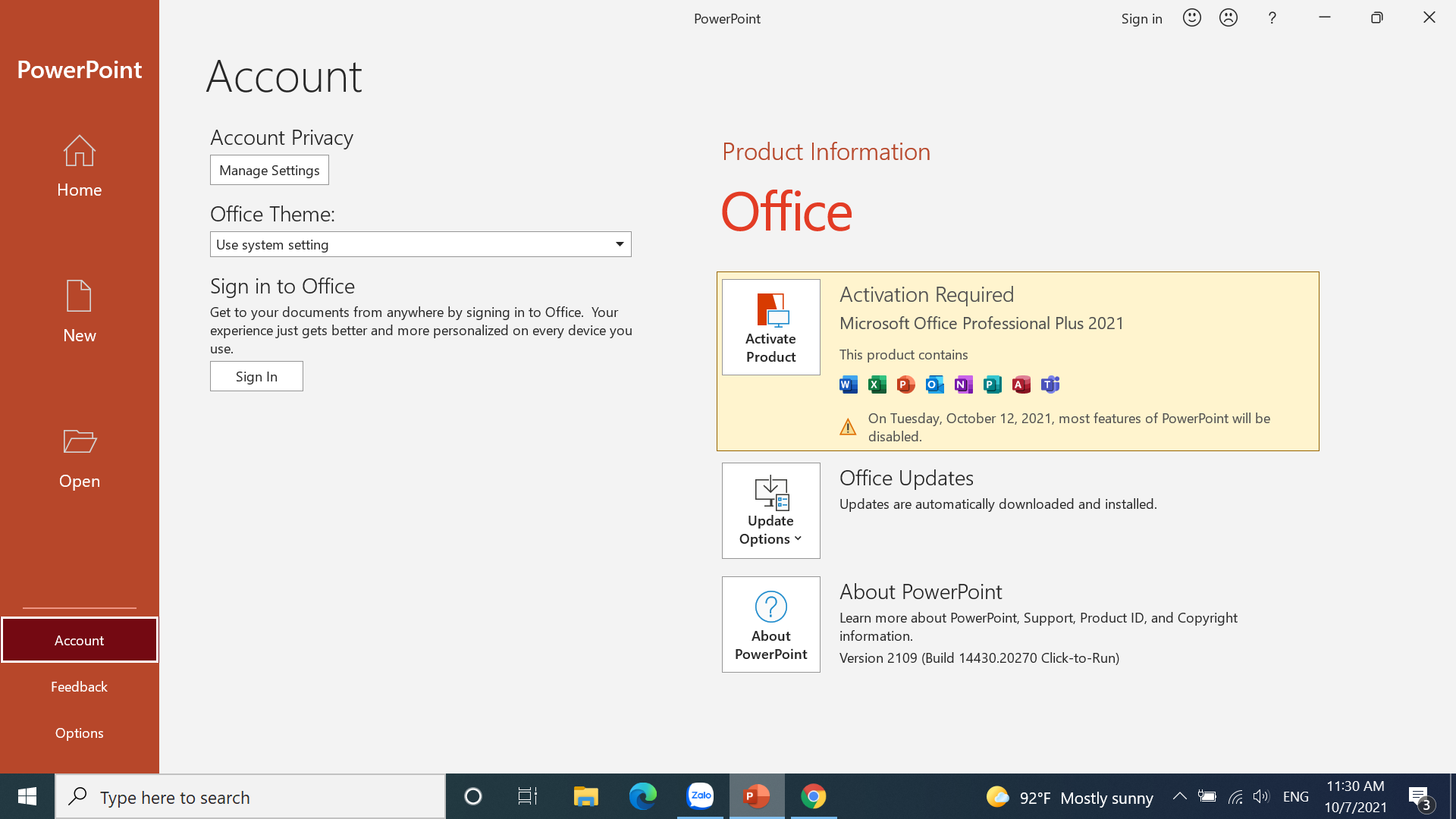Click the Outlook app icon
This screenshot has width=1456, height=819.
point(935,384)
